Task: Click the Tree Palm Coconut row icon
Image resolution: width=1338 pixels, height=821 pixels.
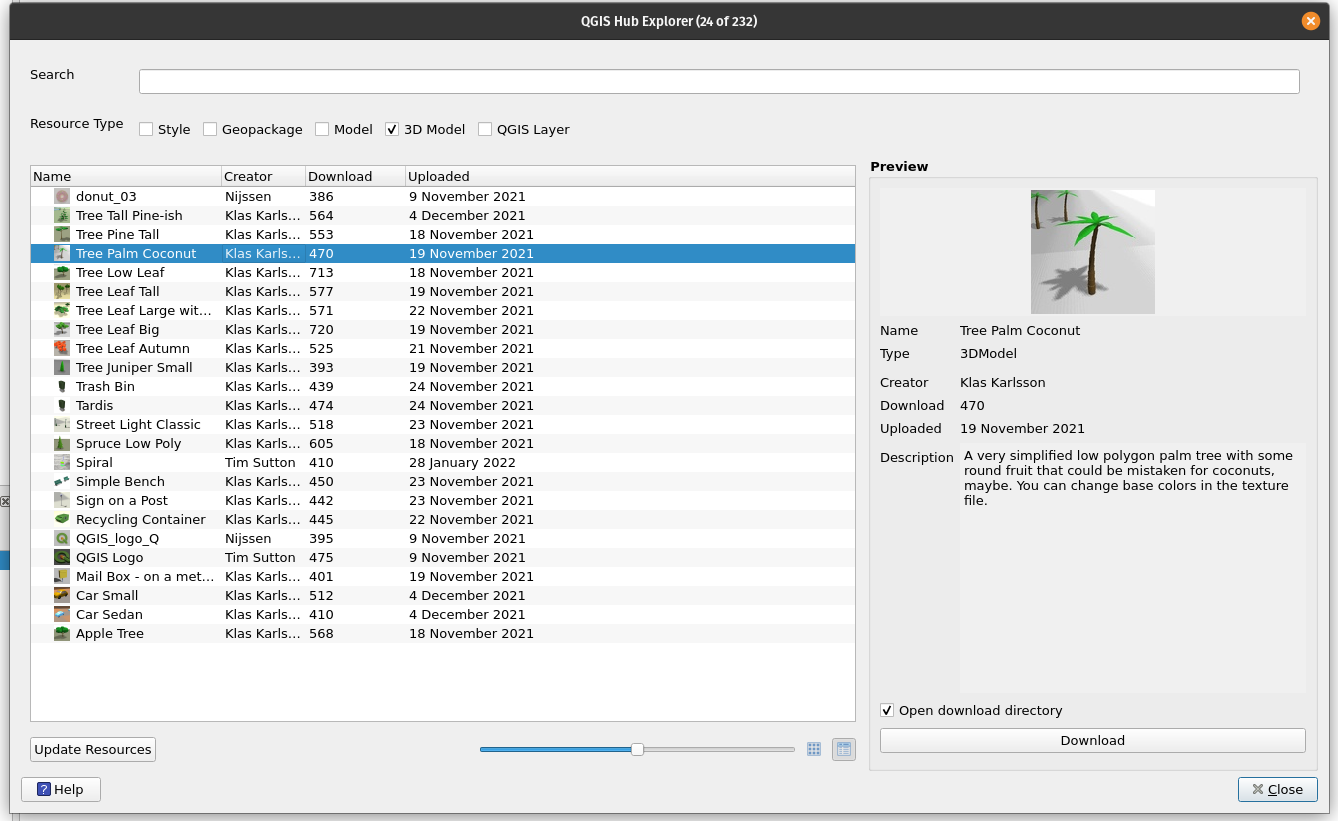Action: coord(62,254)
